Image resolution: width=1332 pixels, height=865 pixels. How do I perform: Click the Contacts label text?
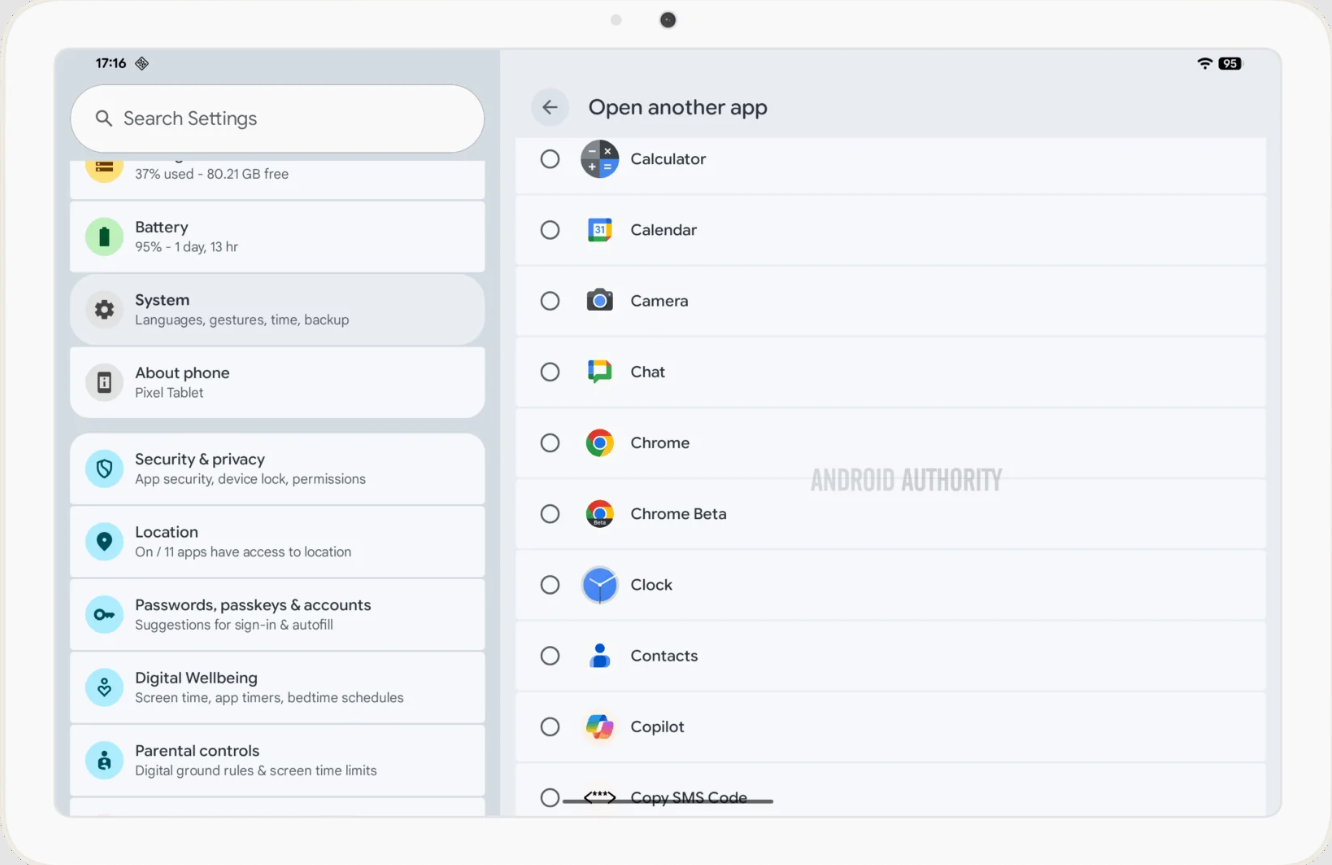point(664,656)
